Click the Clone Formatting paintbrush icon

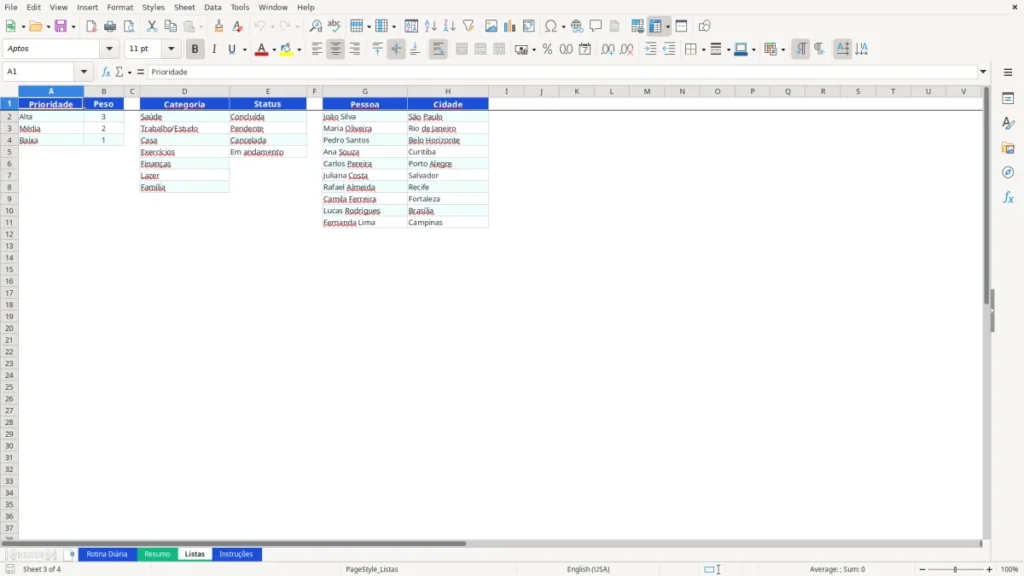[x=219, y=26]
